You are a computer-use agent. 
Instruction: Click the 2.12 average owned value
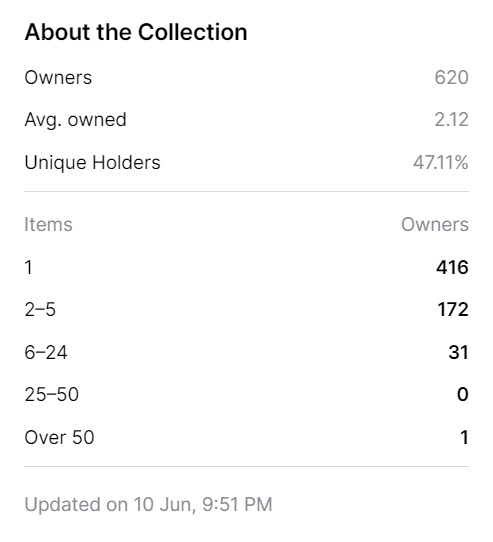pyautogui.click(x=451, y=120)
